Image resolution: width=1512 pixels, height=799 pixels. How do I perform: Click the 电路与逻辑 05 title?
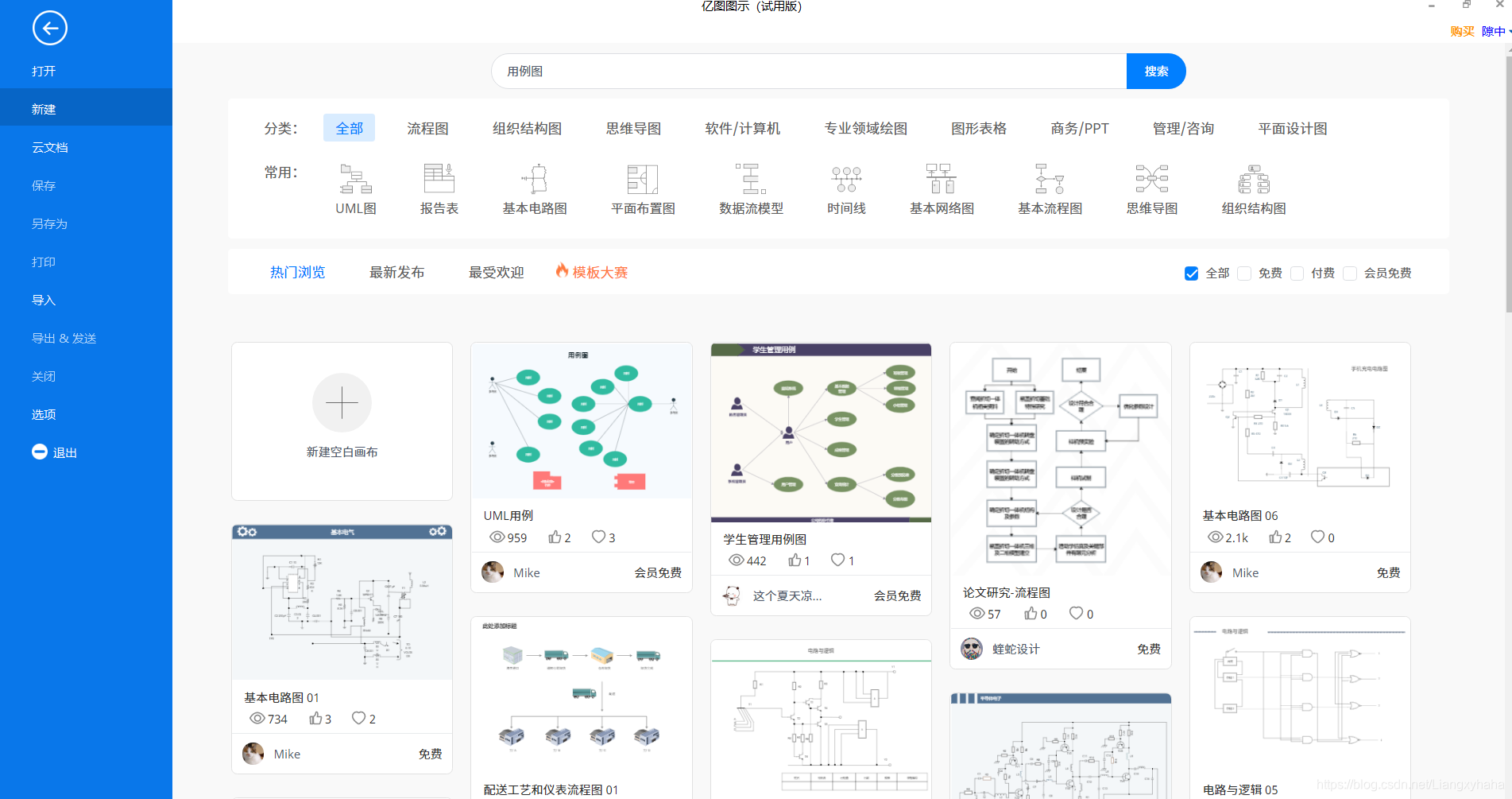click(1240, 789)
